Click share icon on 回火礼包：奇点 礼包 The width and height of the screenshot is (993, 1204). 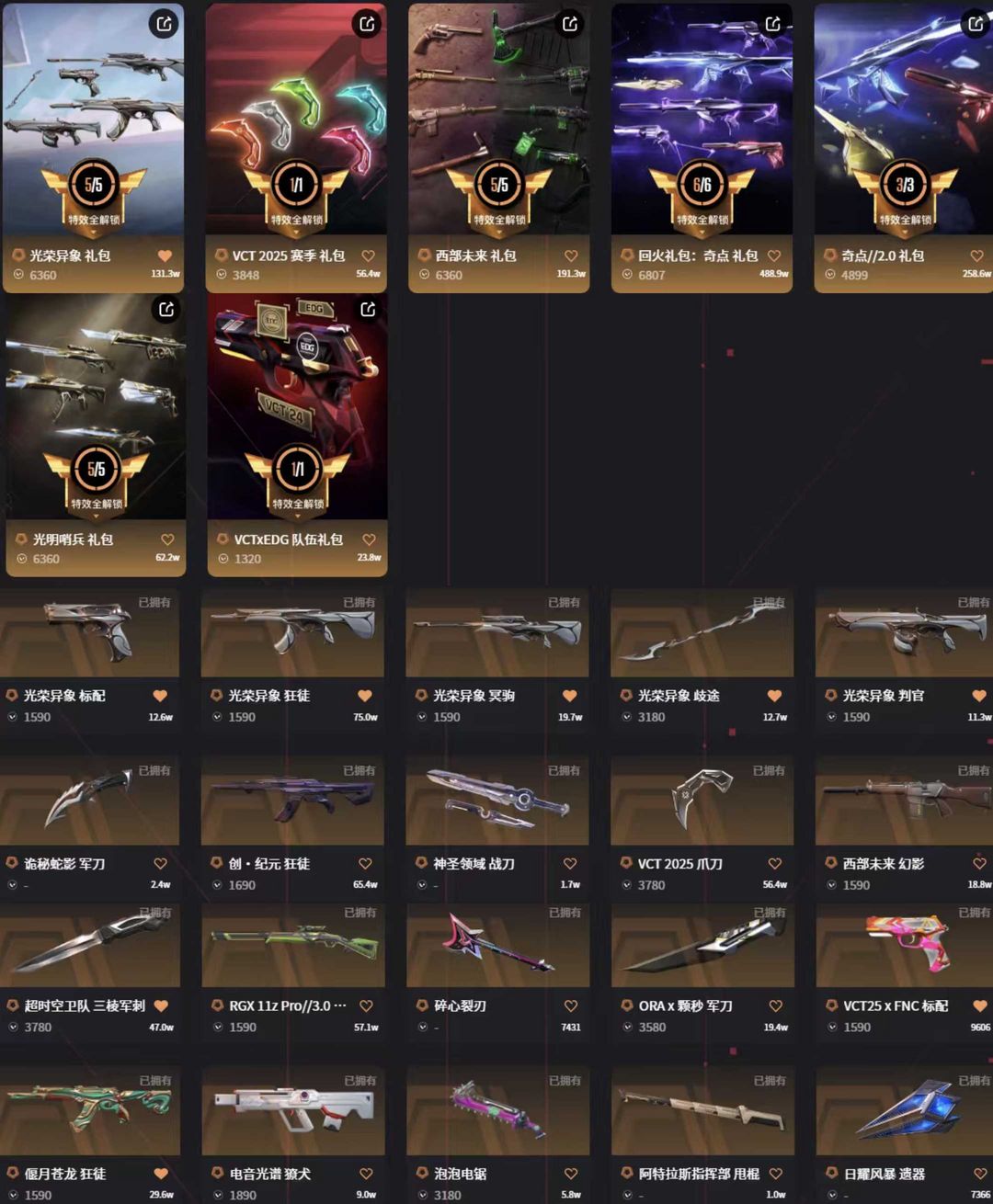[x=774, y=24]
